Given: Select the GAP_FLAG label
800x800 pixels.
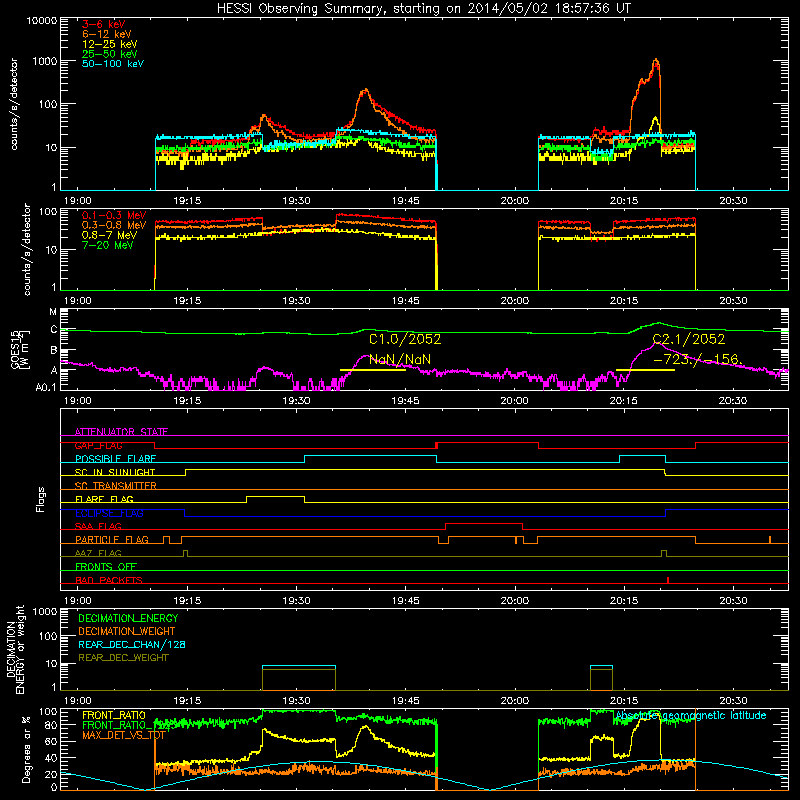Looking at the screenshot, I should click(99, 445).
